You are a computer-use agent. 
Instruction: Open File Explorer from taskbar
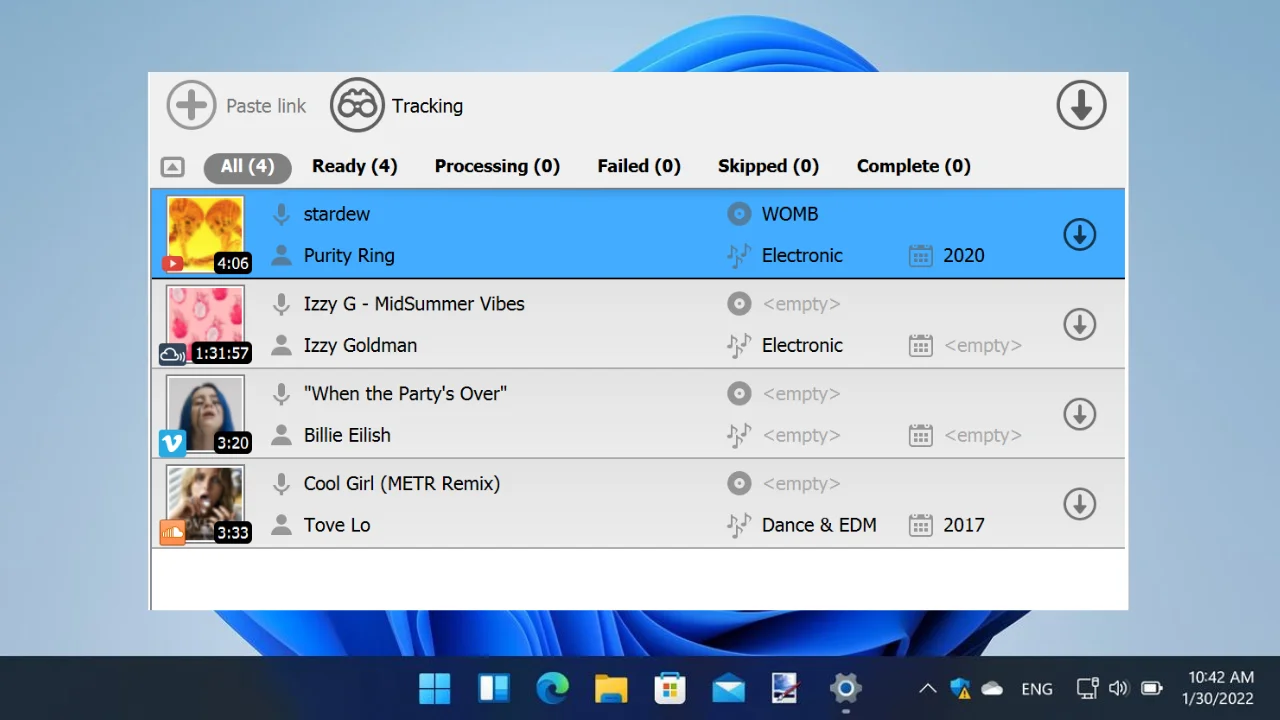[611, 688]
